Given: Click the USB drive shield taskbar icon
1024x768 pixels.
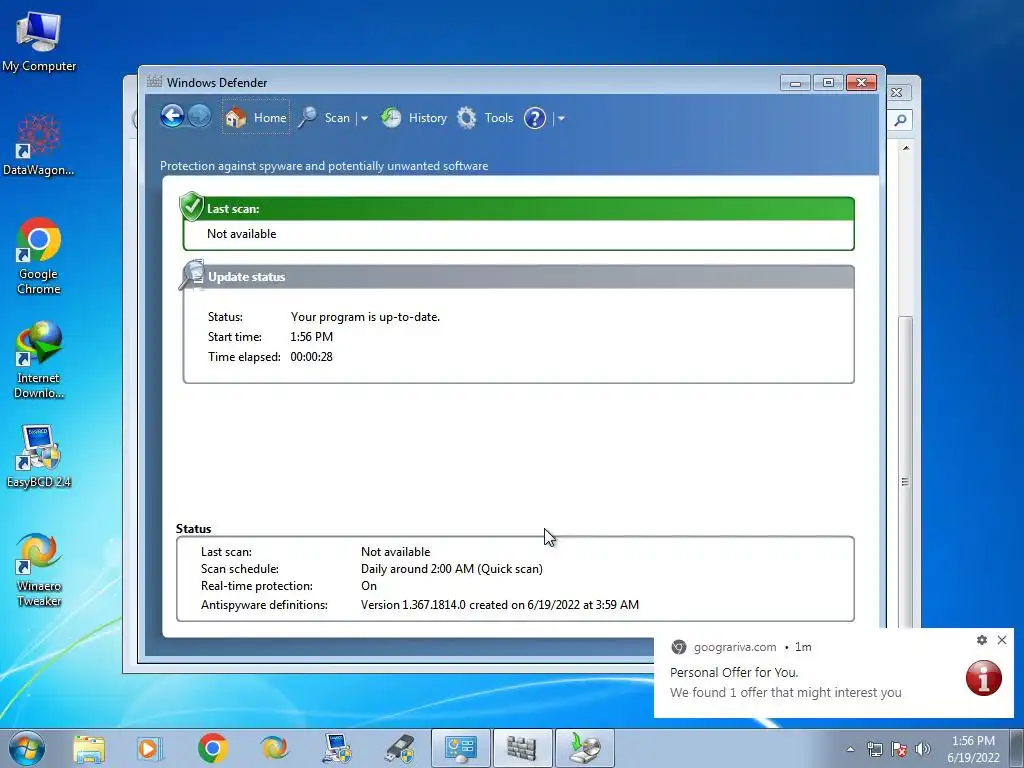Looking at the screenshot, I should point(400,748).
